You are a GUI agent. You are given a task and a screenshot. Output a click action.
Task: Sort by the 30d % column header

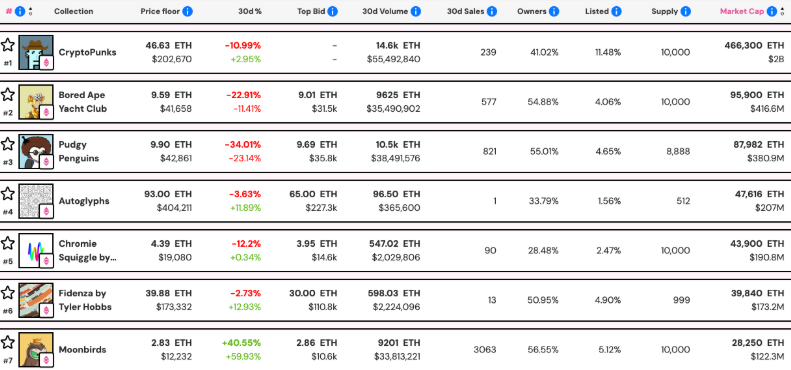[x=250, y=11]
